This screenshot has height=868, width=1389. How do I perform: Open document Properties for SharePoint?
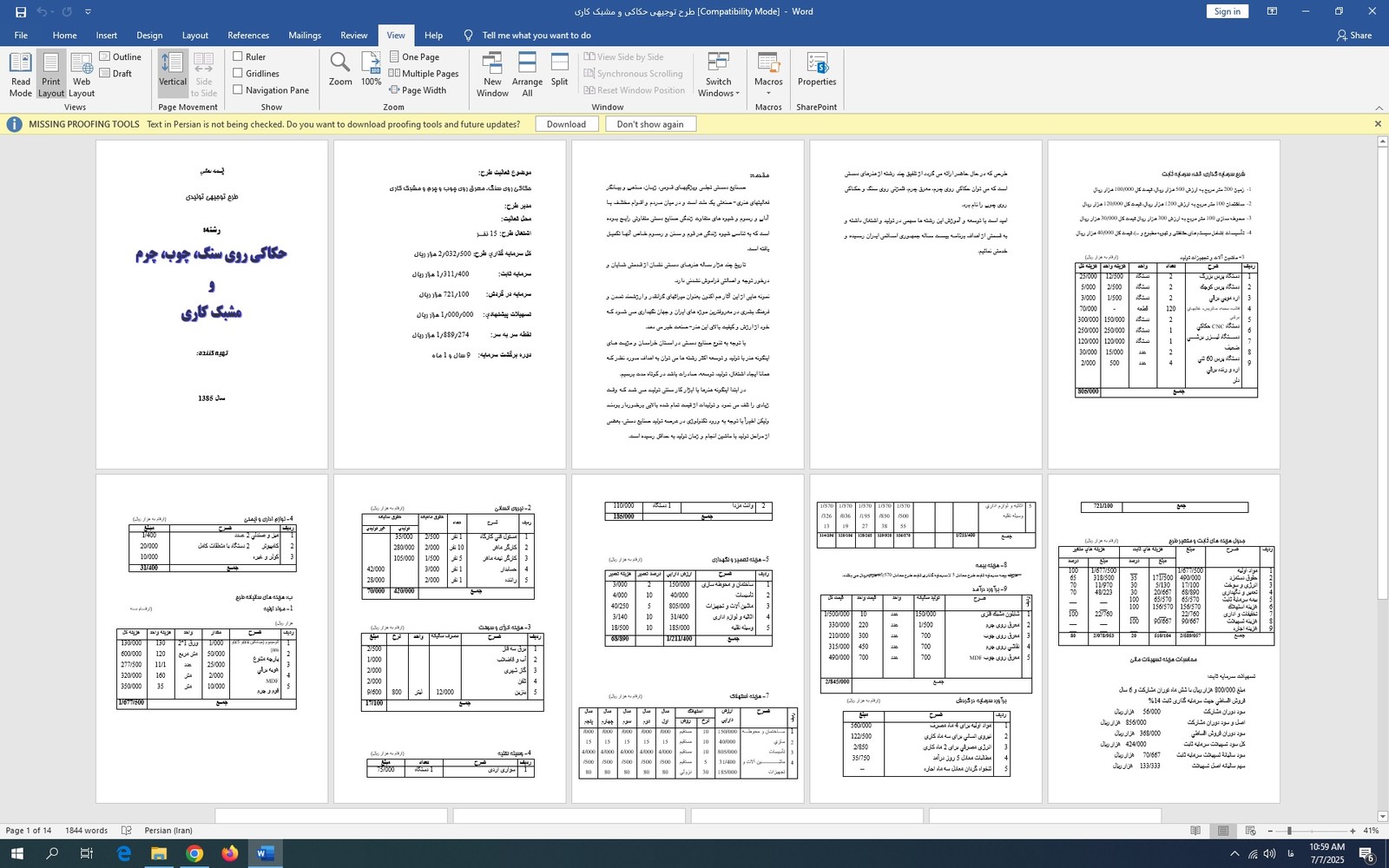point(817,69)
